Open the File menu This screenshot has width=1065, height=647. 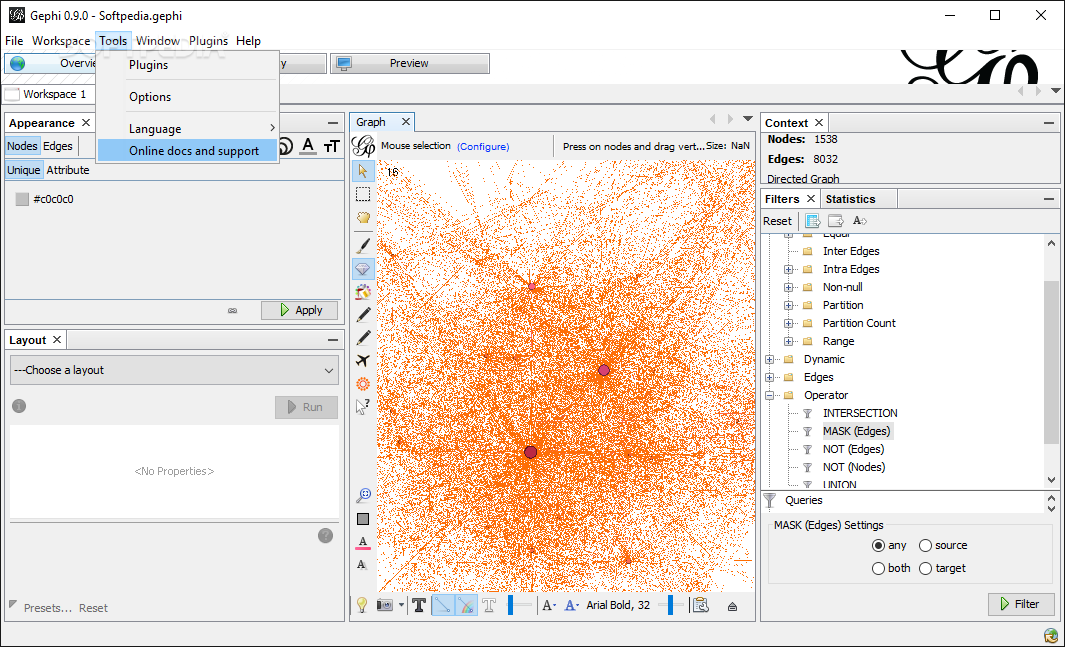click(x=14, y=41)
